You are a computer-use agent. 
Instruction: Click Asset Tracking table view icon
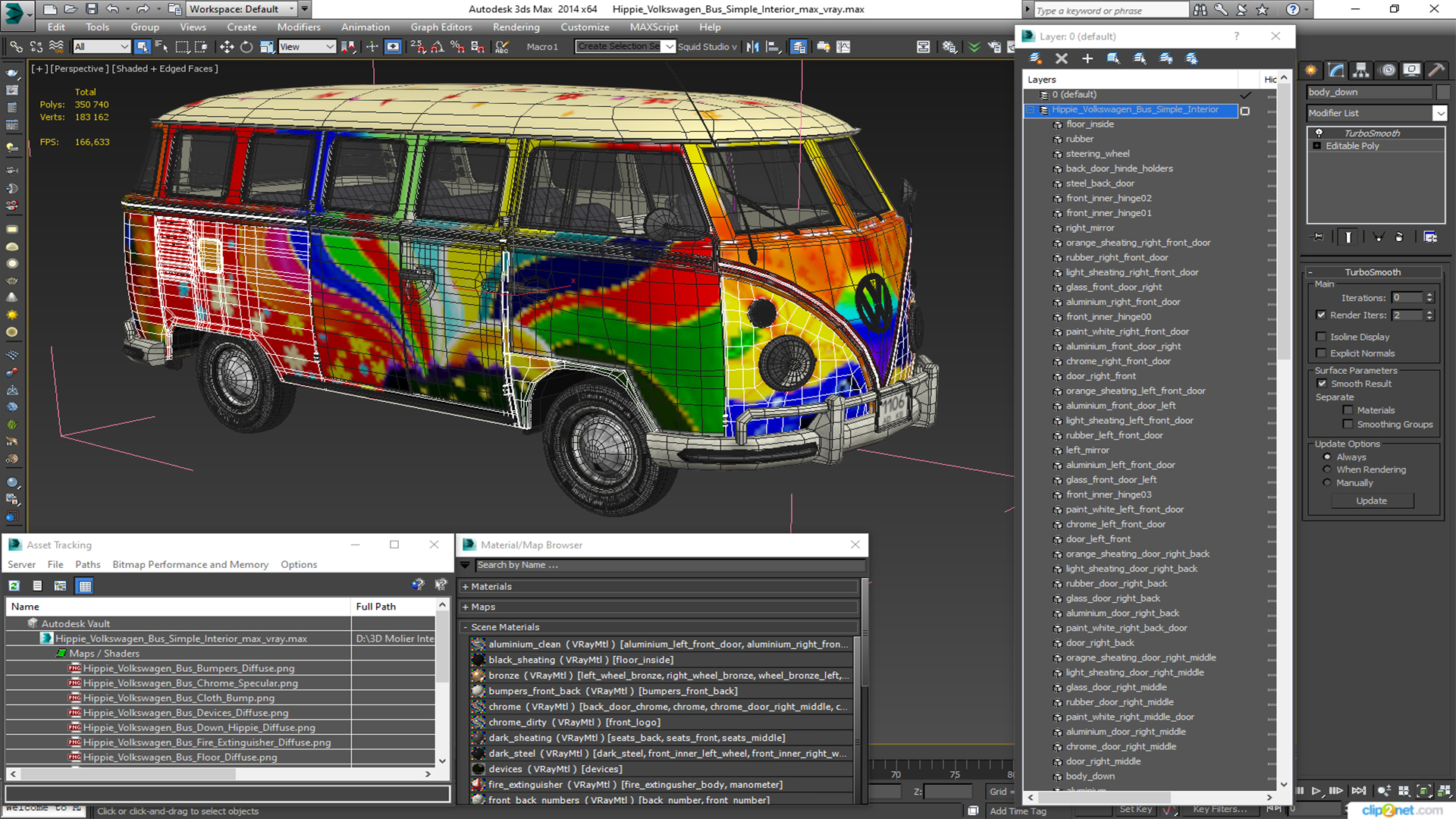pyautogui.click(x=85, y=585)
